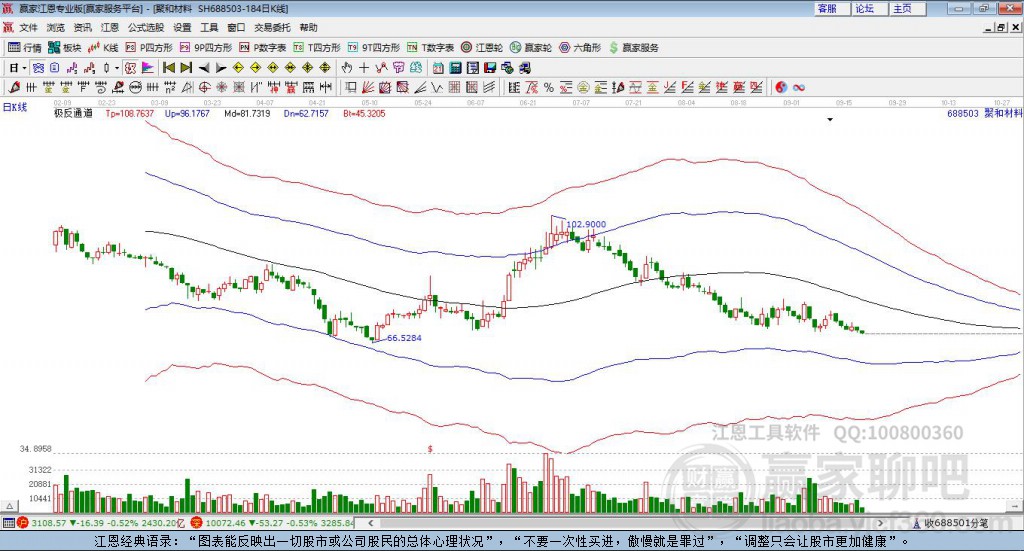Open the 六角形 hexagon tool
The height and width of the screenshot is (551, 1024).
tap(580, 48)
